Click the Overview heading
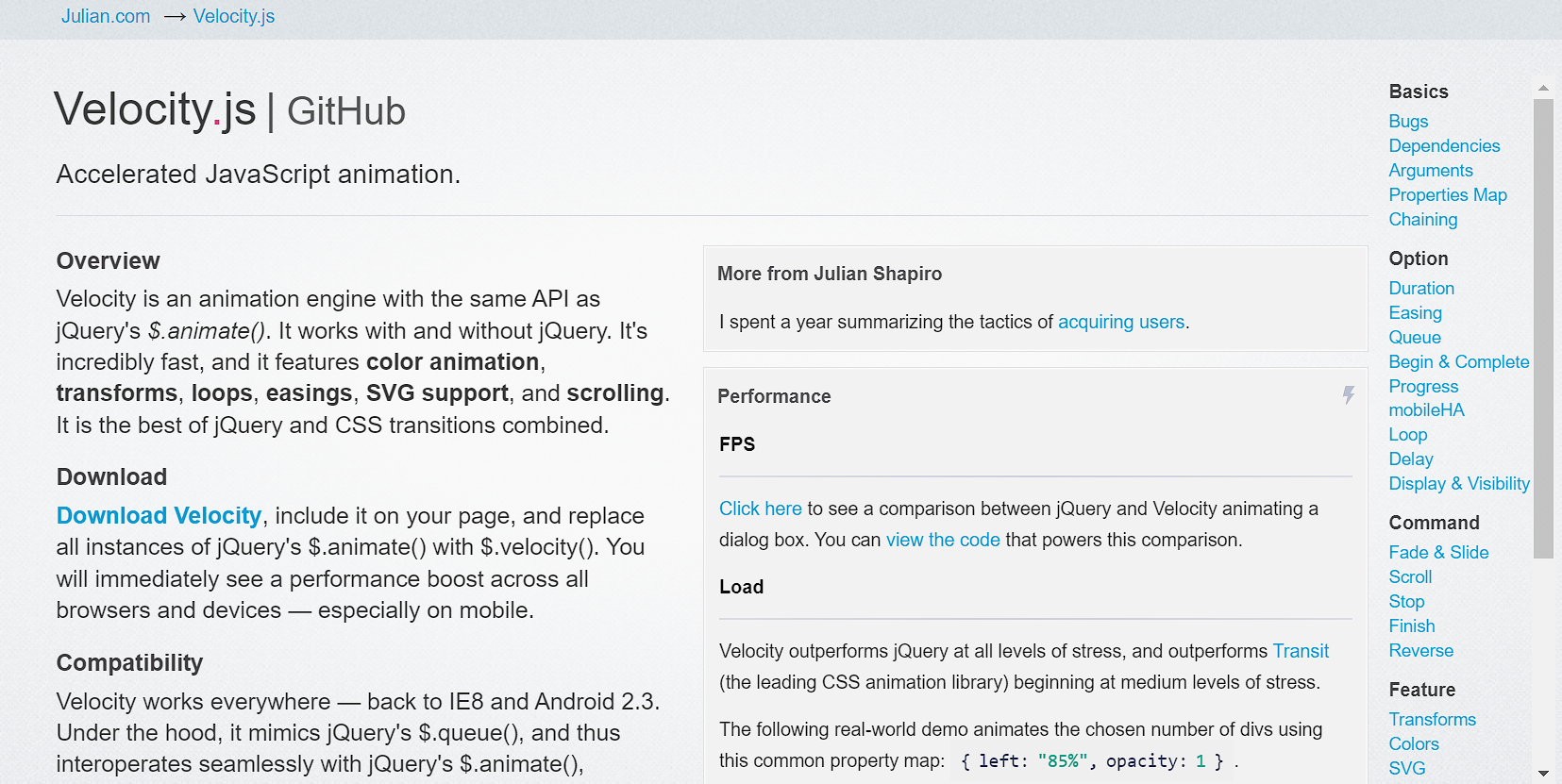 tap(109, 260)
